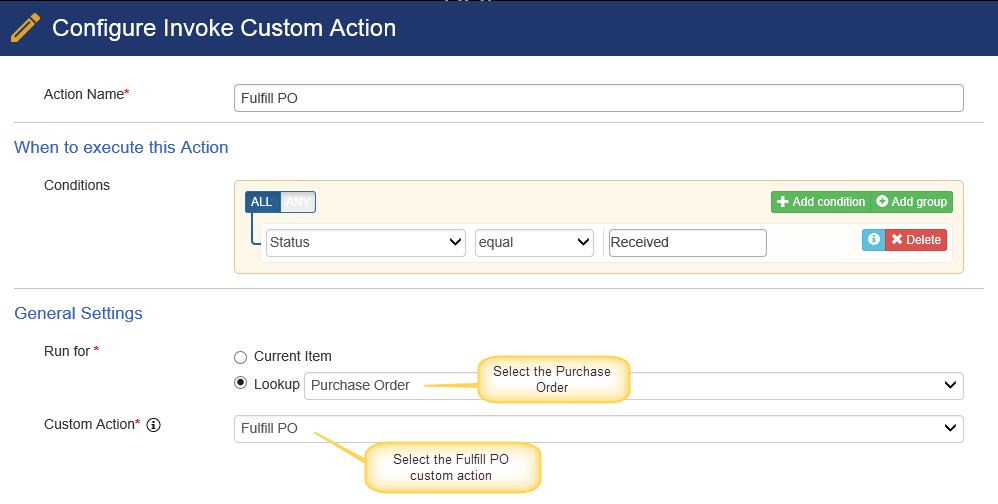Expand the Purchase Order lookup dropdown
The height and width of the screenshot is (504, 998).
[x=634, y=386]
